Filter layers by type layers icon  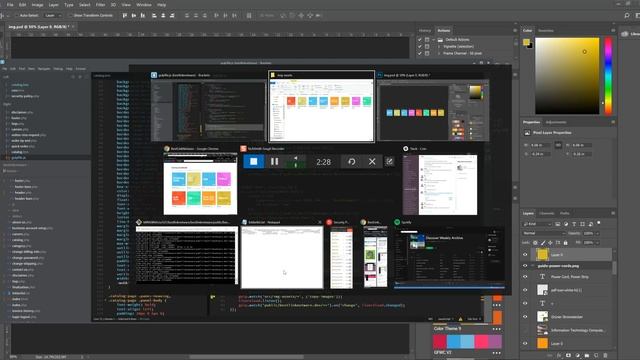574,224
